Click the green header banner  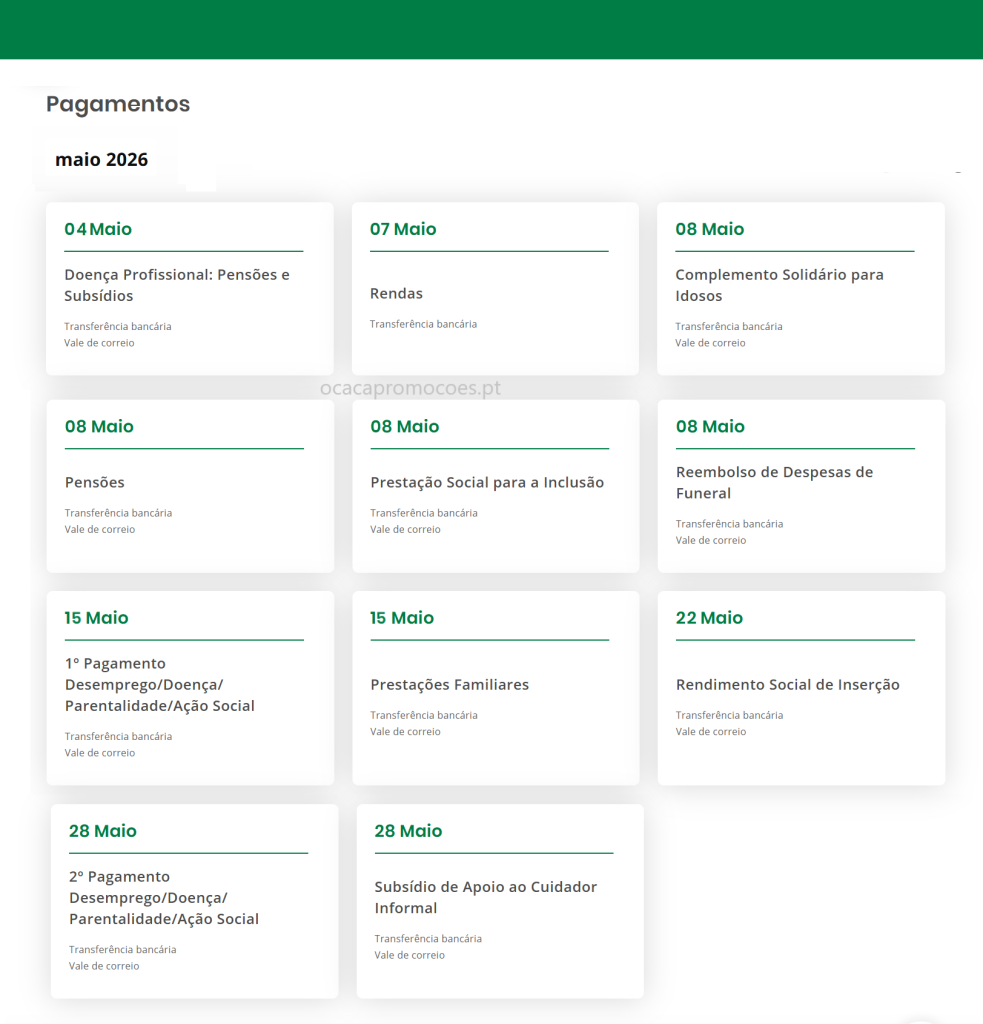(x=491, y=29)
